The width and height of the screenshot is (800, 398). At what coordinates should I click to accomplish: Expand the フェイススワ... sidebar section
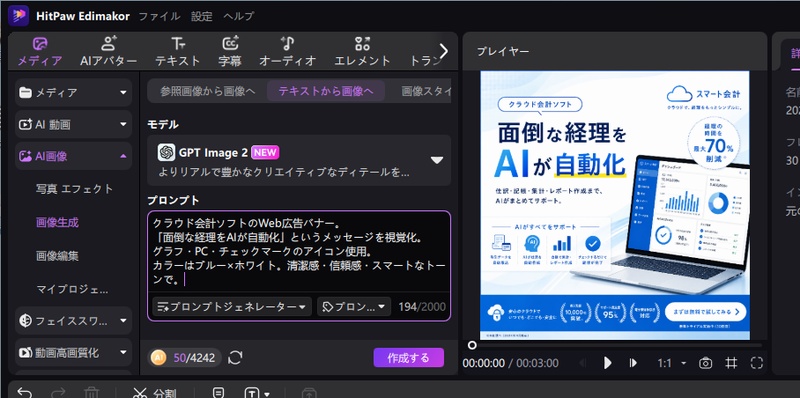click(x=73, y=320)
